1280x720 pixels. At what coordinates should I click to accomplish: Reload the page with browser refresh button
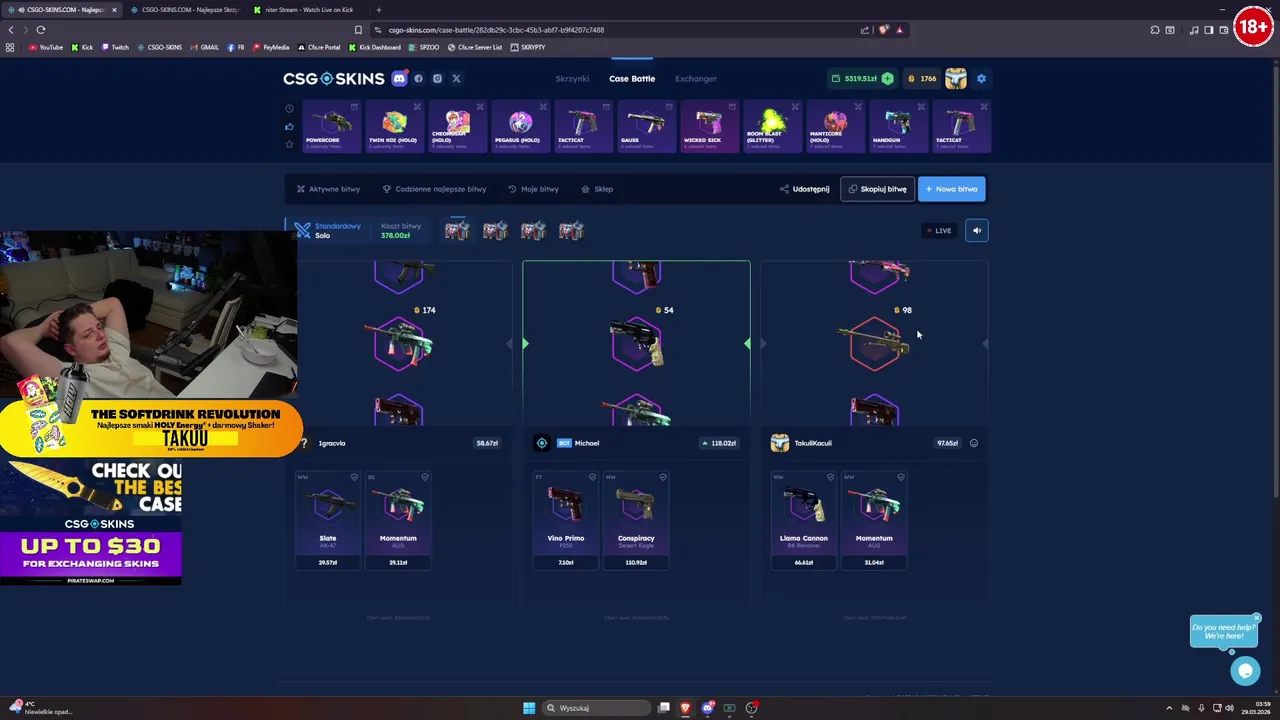[41, 30]
